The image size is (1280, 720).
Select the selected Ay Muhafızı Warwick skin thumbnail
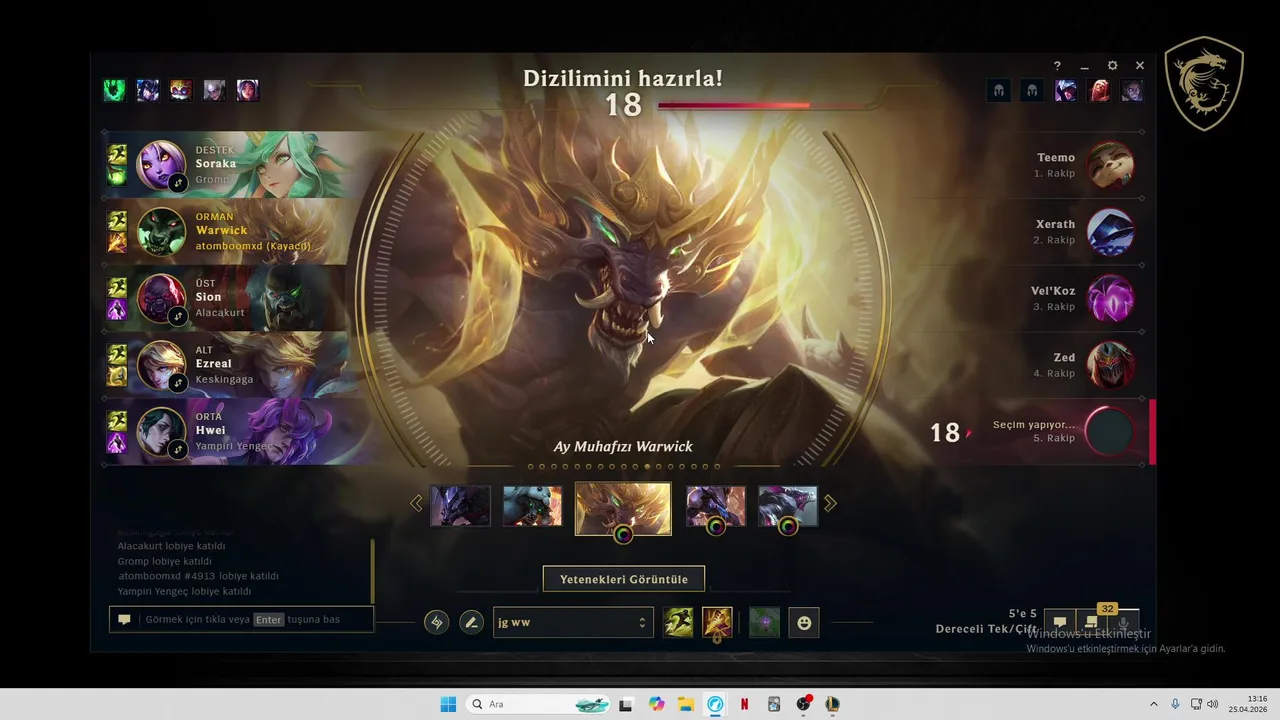coord(623,508)
